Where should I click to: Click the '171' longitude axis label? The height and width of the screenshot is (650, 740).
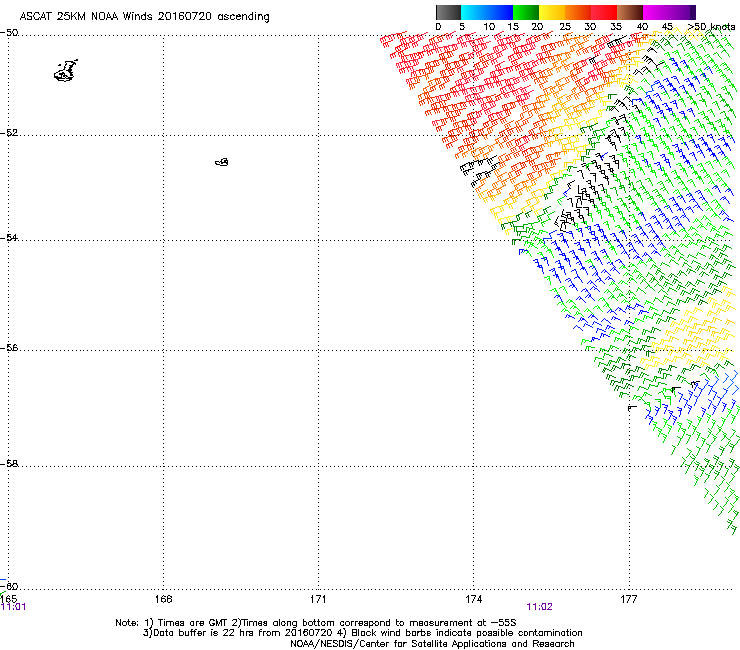pos(318,599)
